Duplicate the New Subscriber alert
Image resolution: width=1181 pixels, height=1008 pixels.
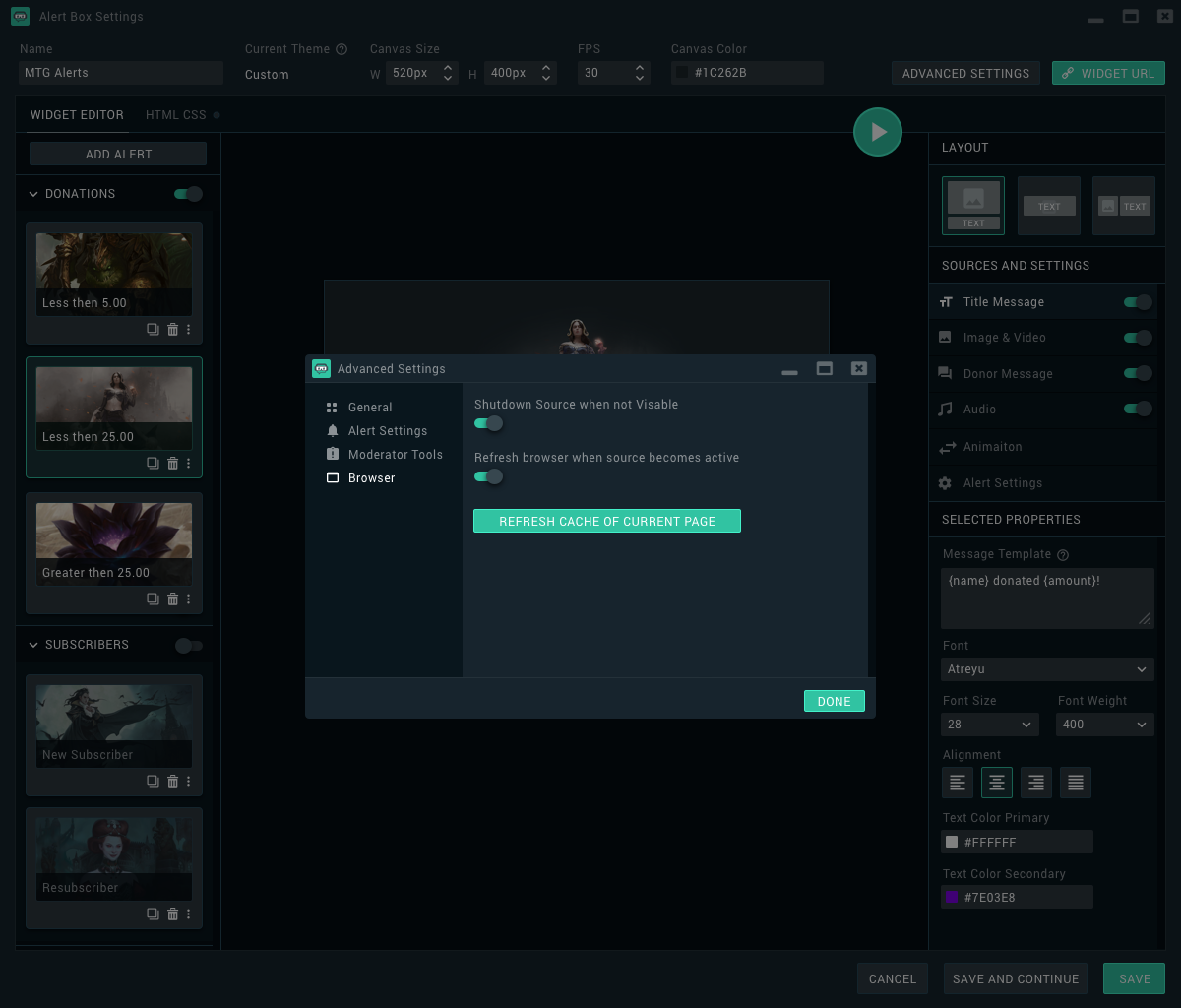pyautogui.click(x=153, y=781)
